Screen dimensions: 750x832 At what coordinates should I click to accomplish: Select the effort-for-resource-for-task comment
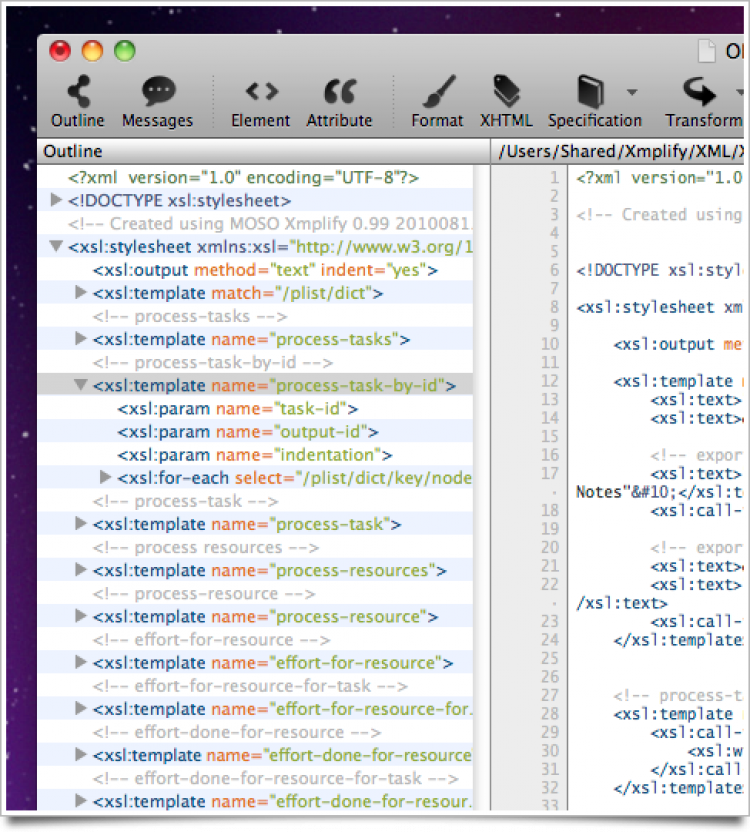coord(255,685)
